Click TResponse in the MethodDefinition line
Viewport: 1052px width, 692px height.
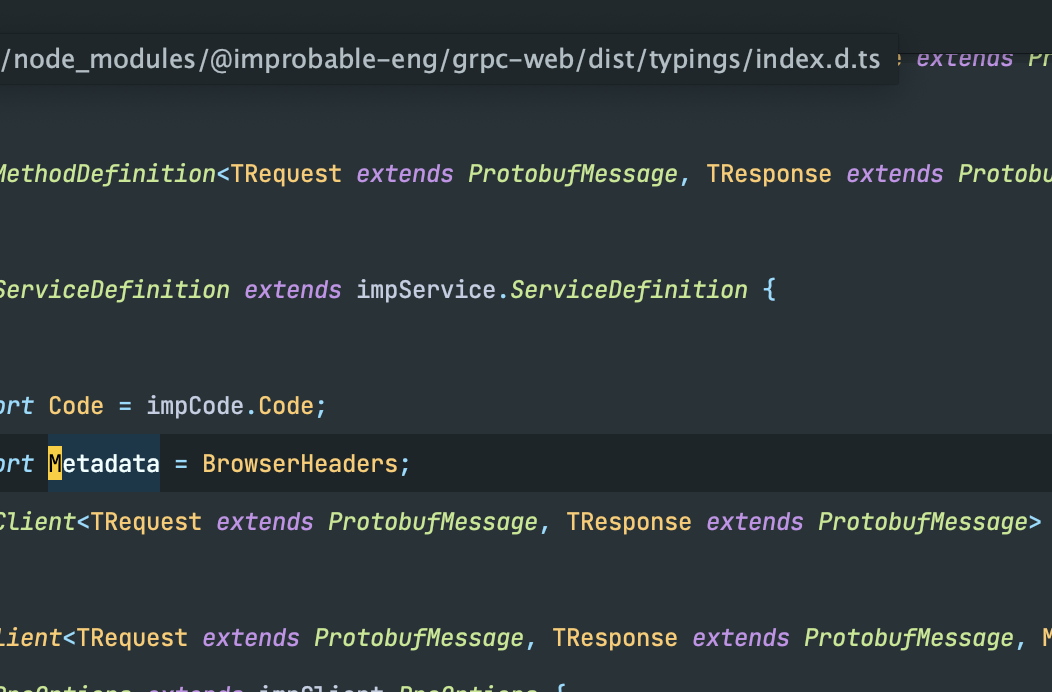click(769, 175)
